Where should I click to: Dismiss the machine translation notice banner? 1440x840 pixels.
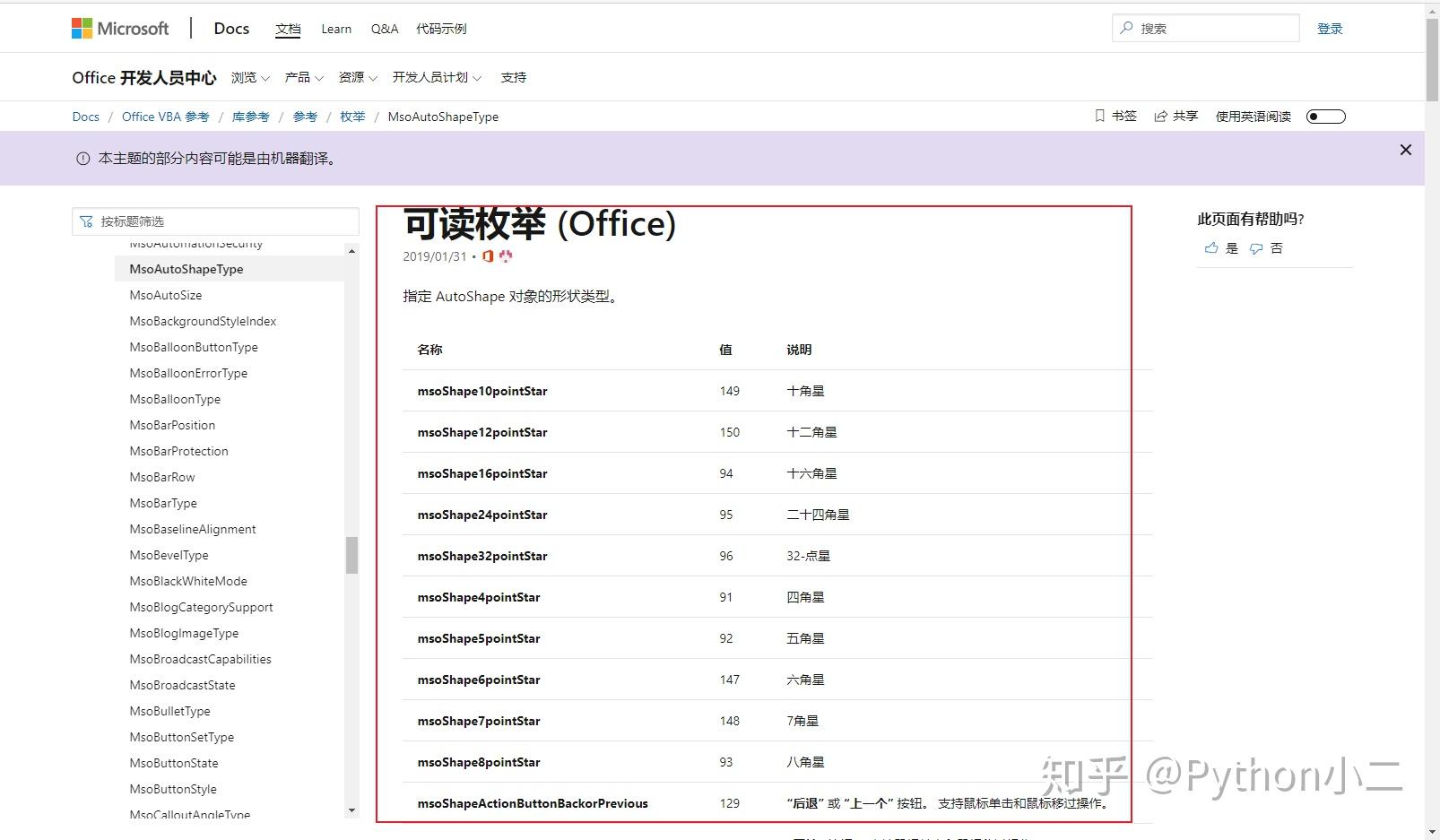click(x=1404, y=150)
